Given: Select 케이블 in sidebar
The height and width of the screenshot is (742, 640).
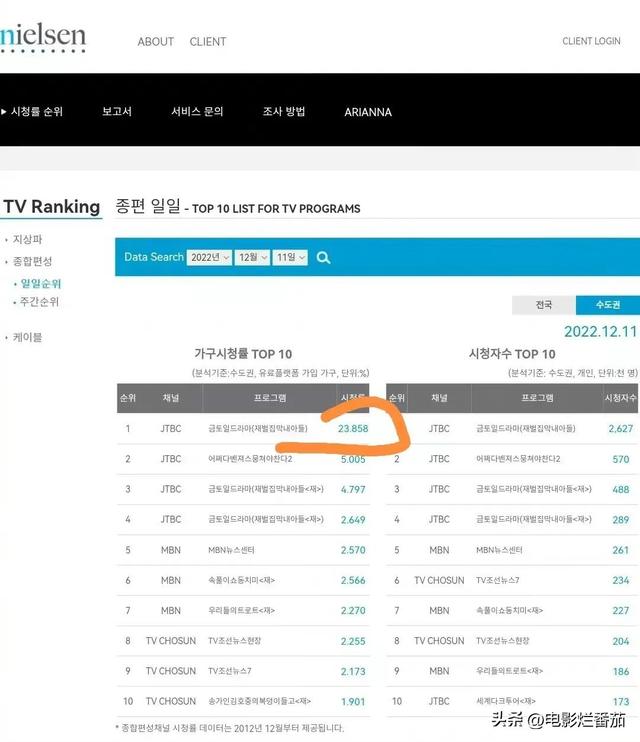Looking at the screenshot, I should tap(27, 337).
